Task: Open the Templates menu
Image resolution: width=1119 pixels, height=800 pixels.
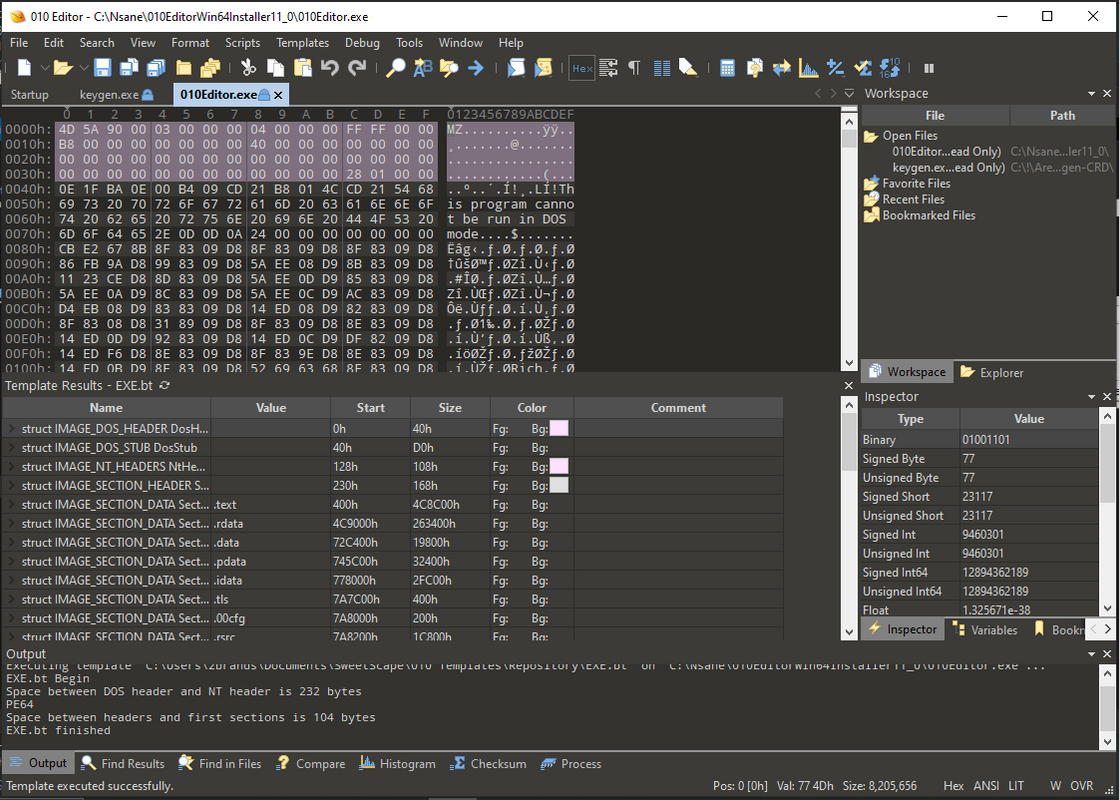Action: [x=302, y=43]
